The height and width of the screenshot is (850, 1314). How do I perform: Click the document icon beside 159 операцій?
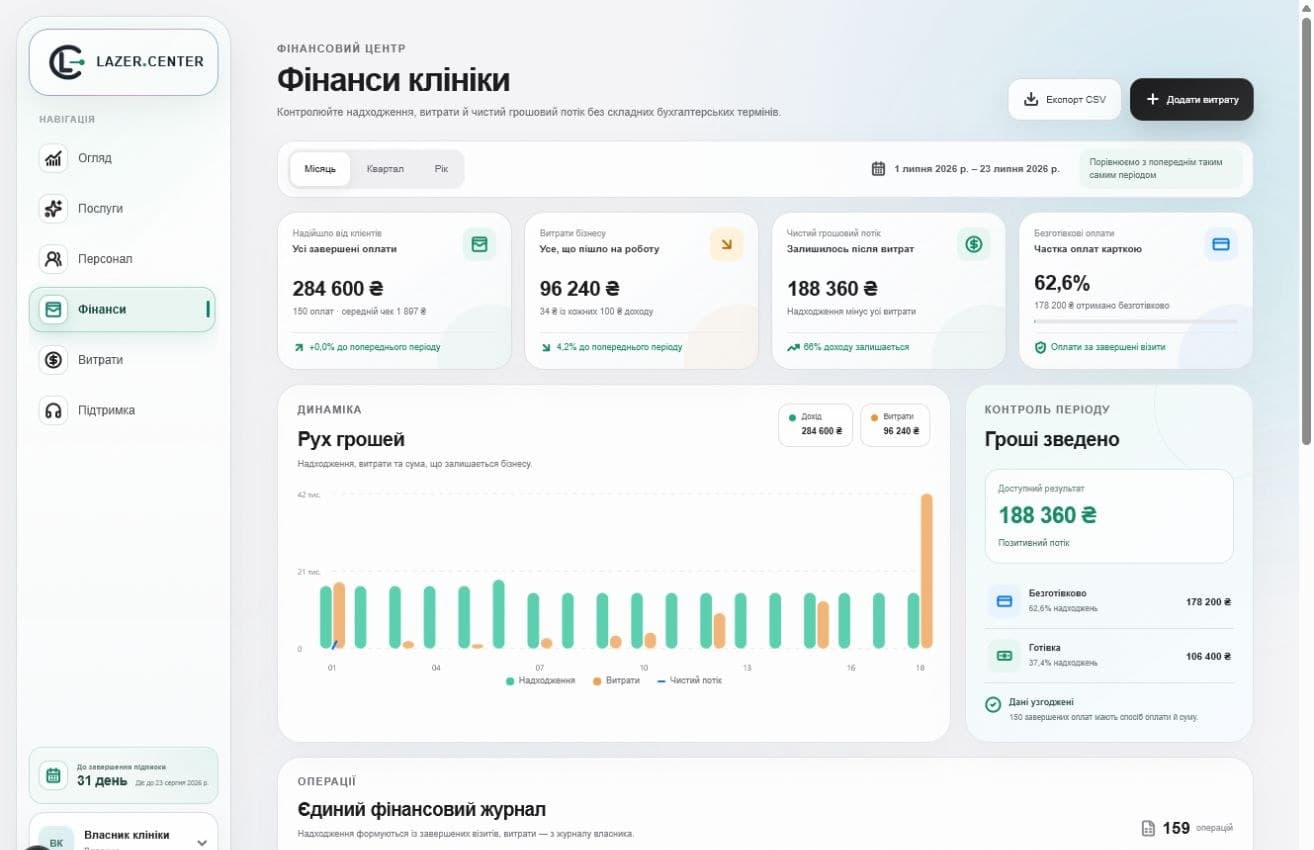point(1148,828)
